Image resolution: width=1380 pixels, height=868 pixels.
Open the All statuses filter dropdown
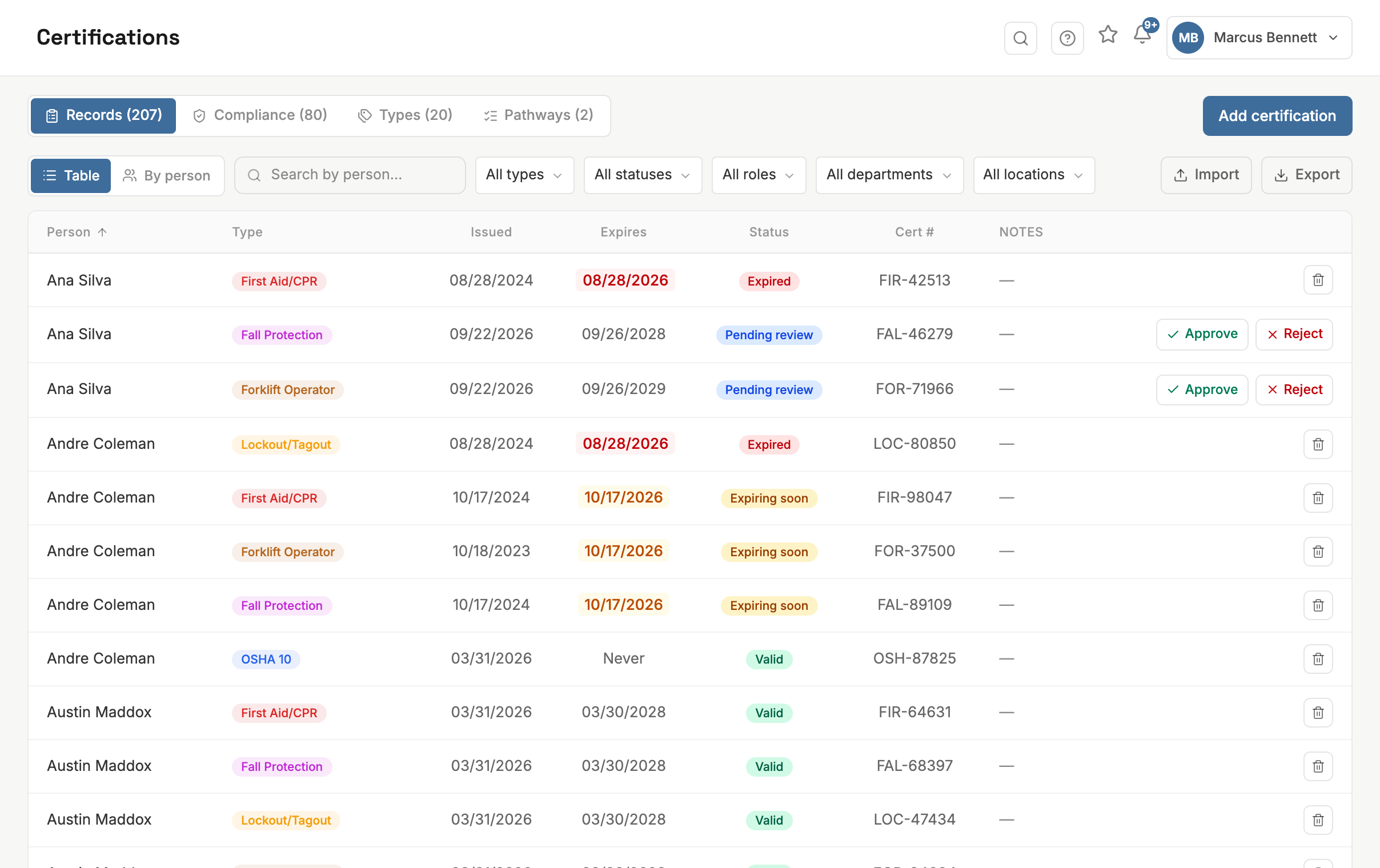[642, 175]
